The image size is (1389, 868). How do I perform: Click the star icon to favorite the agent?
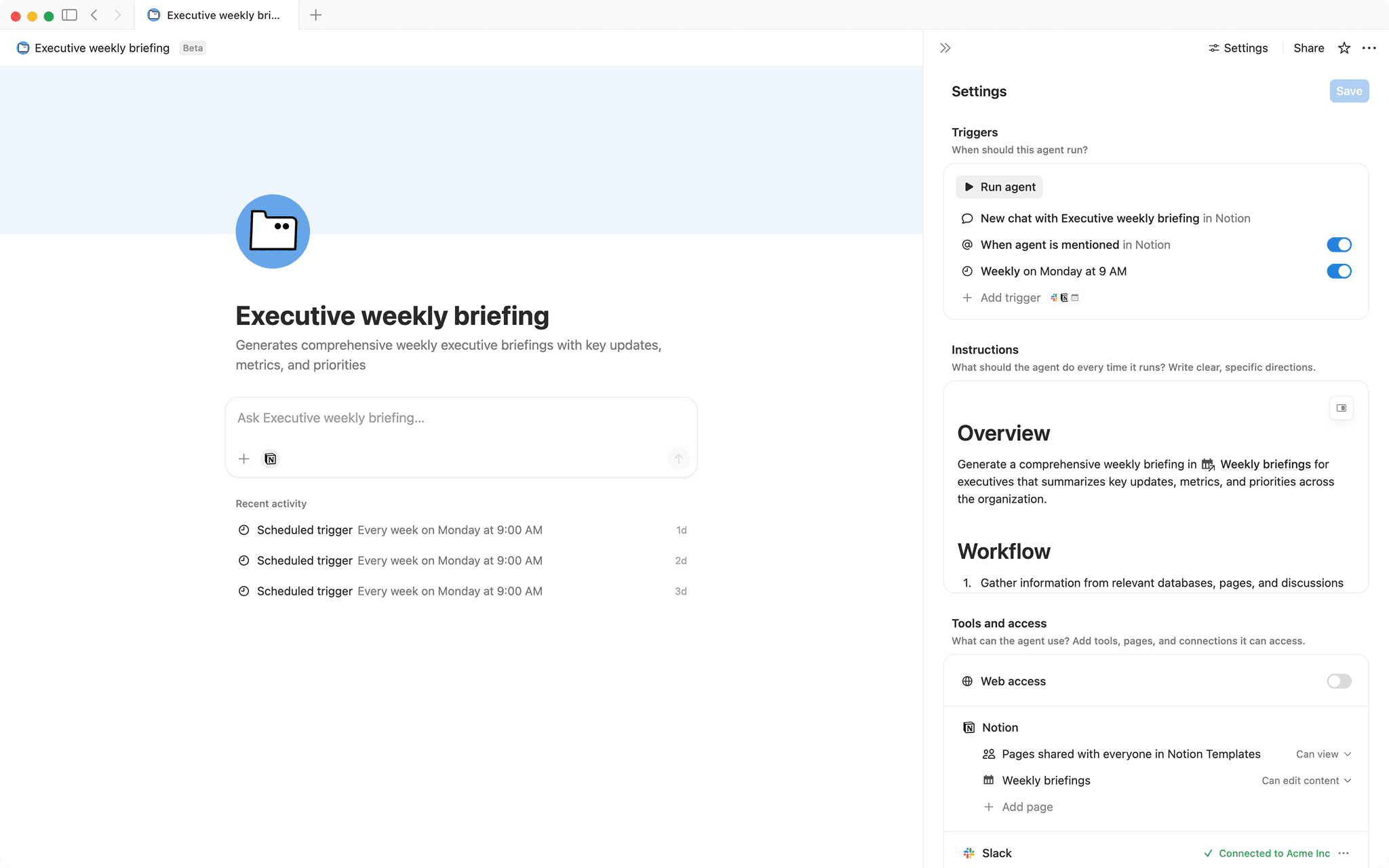point(1344,47)
